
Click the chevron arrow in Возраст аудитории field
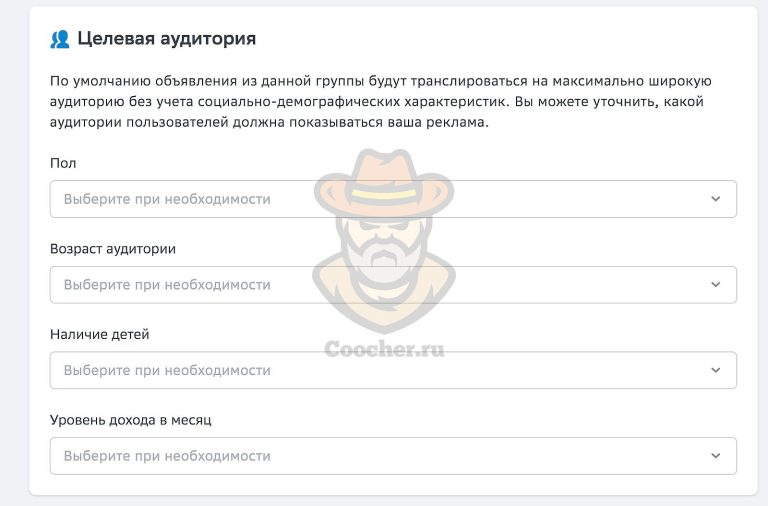pos(716,285)
